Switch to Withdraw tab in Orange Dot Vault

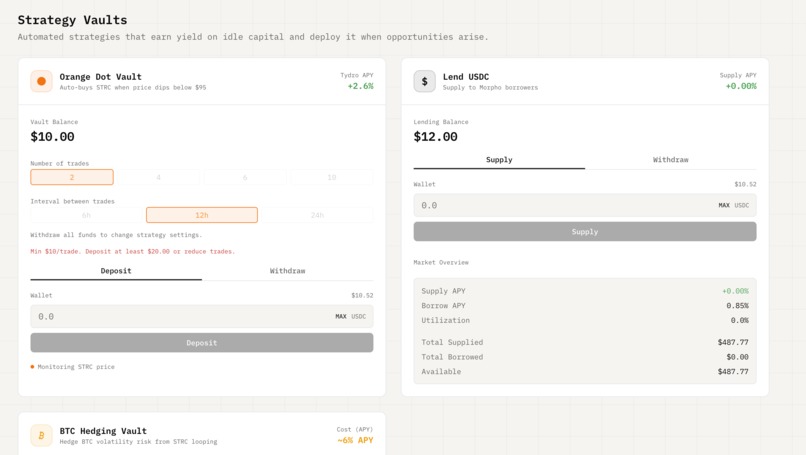[x=287, y=271]
